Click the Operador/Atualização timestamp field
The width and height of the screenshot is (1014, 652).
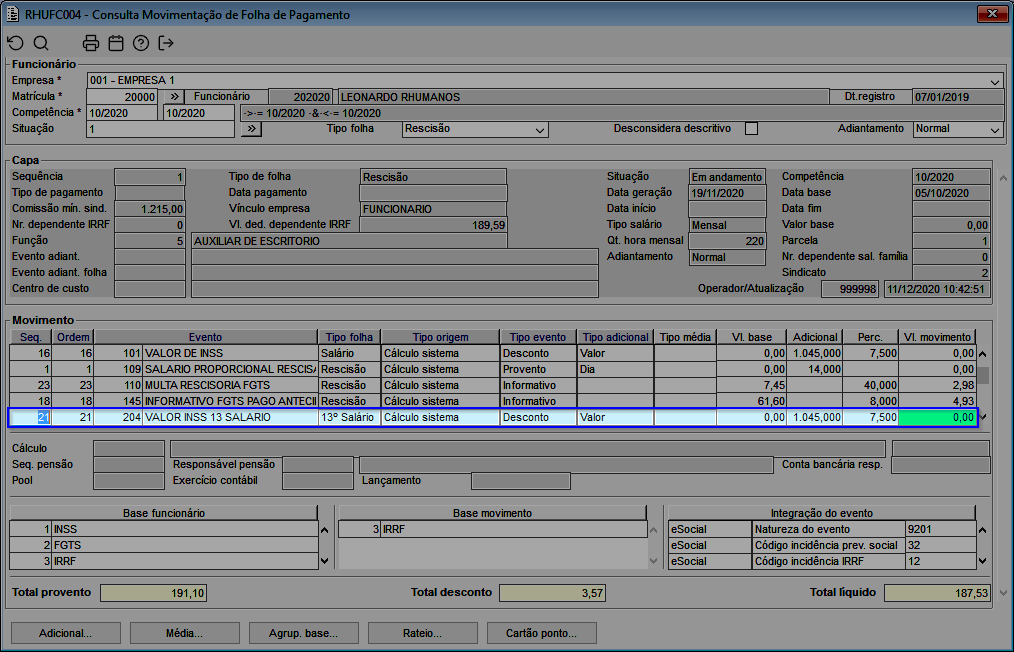click(x=937, y=289)
